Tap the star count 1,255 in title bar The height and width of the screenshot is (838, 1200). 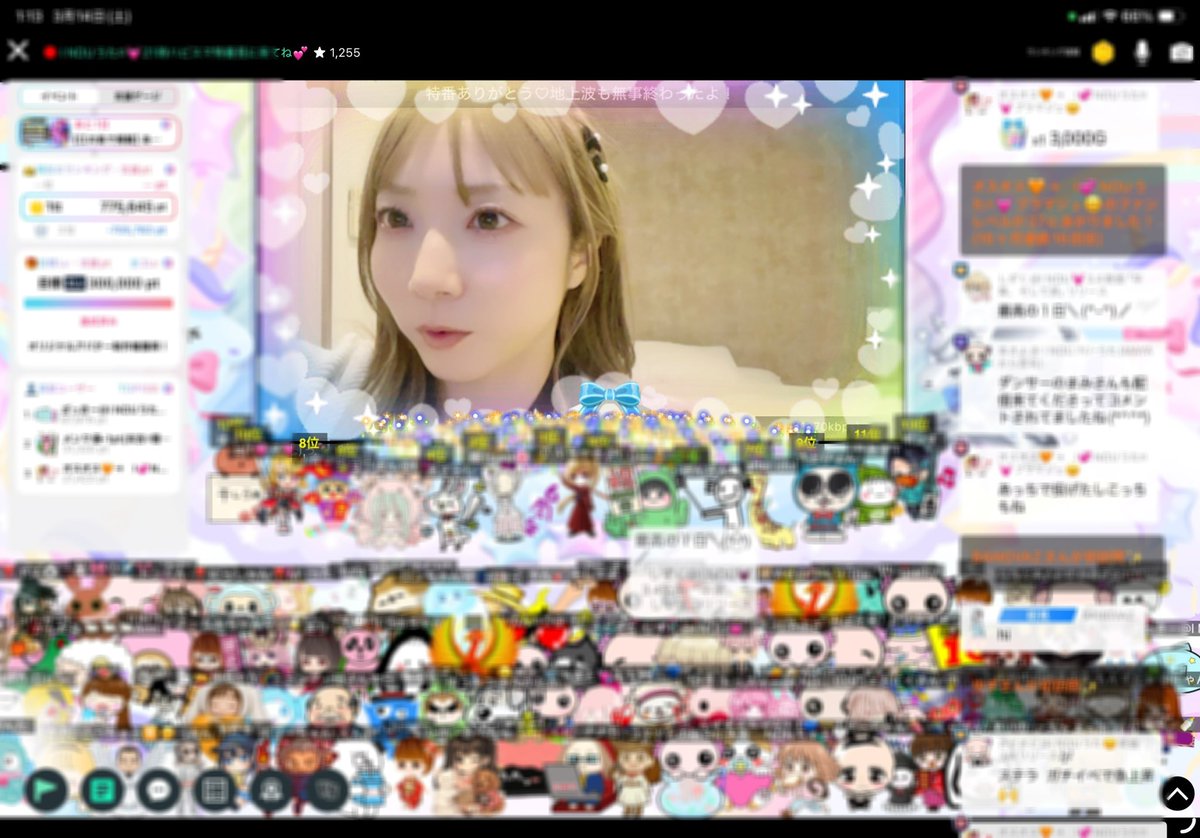tap(336, 52)
